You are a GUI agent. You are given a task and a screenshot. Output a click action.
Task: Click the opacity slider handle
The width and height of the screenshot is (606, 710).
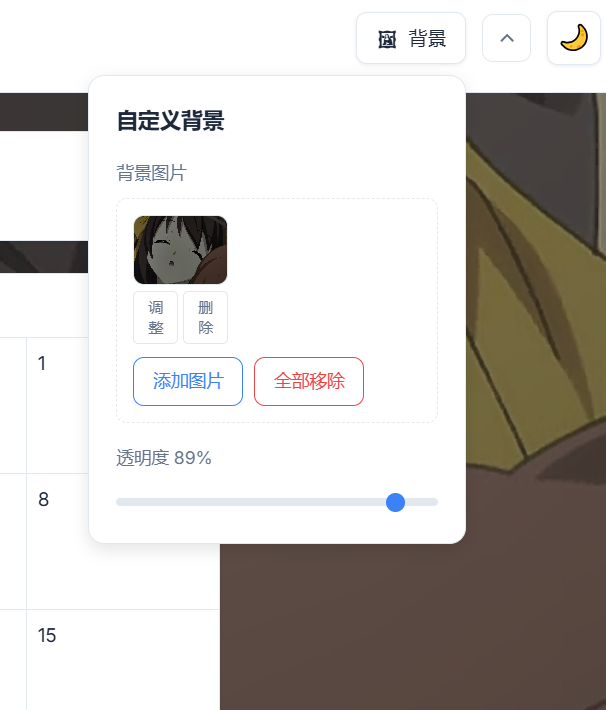click(395, 502)
